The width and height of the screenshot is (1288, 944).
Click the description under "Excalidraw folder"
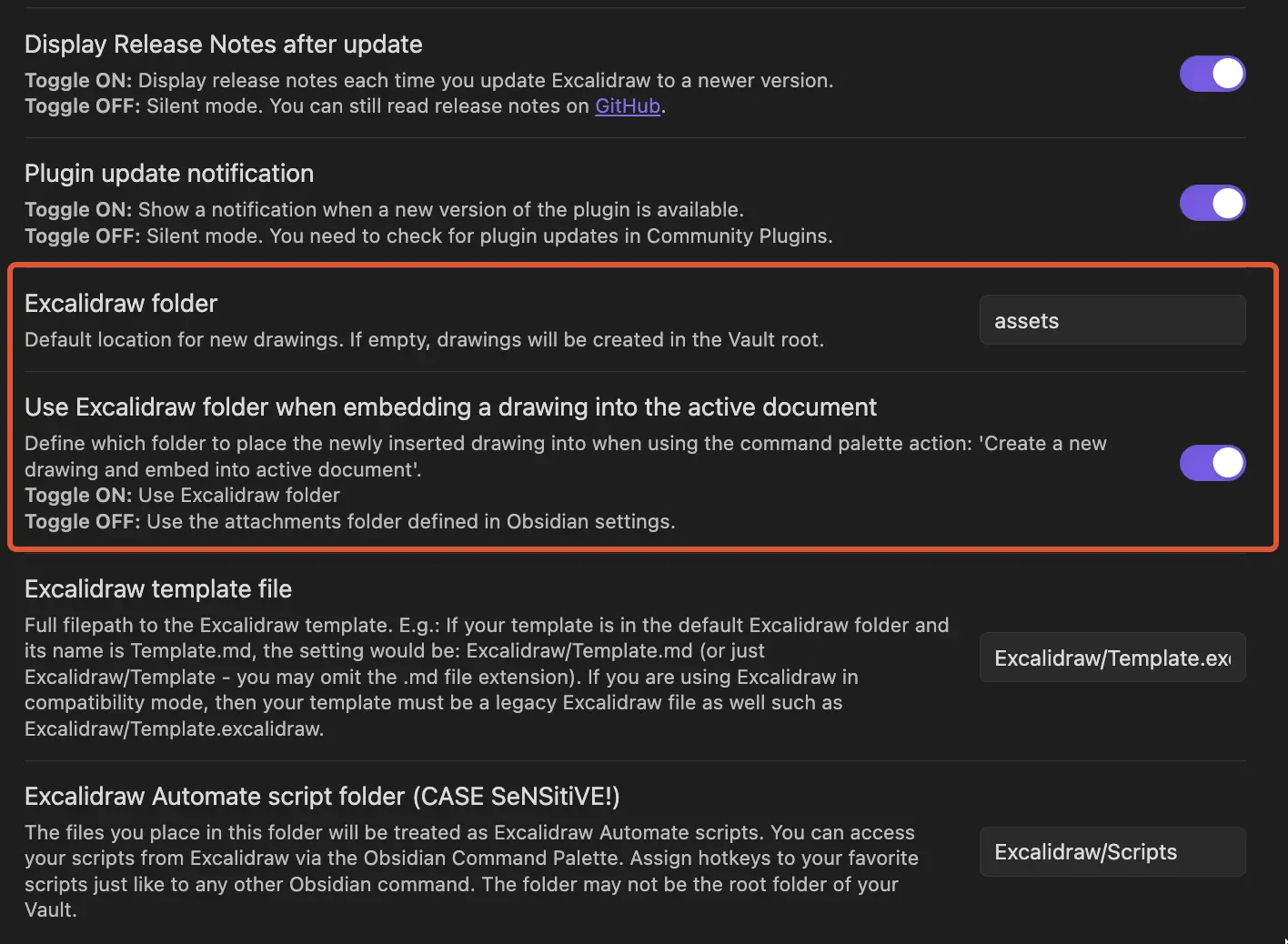pyautogui.click(x=424, y=339)
